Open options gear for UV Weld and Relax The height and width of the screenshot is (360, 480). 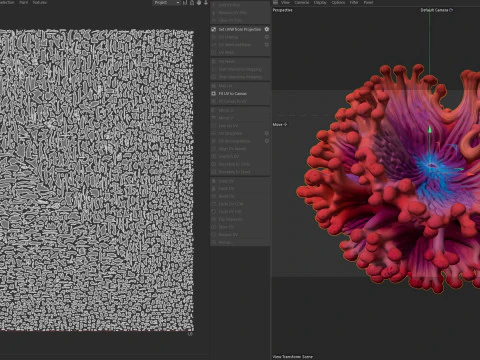pyautogui.click(x=267, y=45)
